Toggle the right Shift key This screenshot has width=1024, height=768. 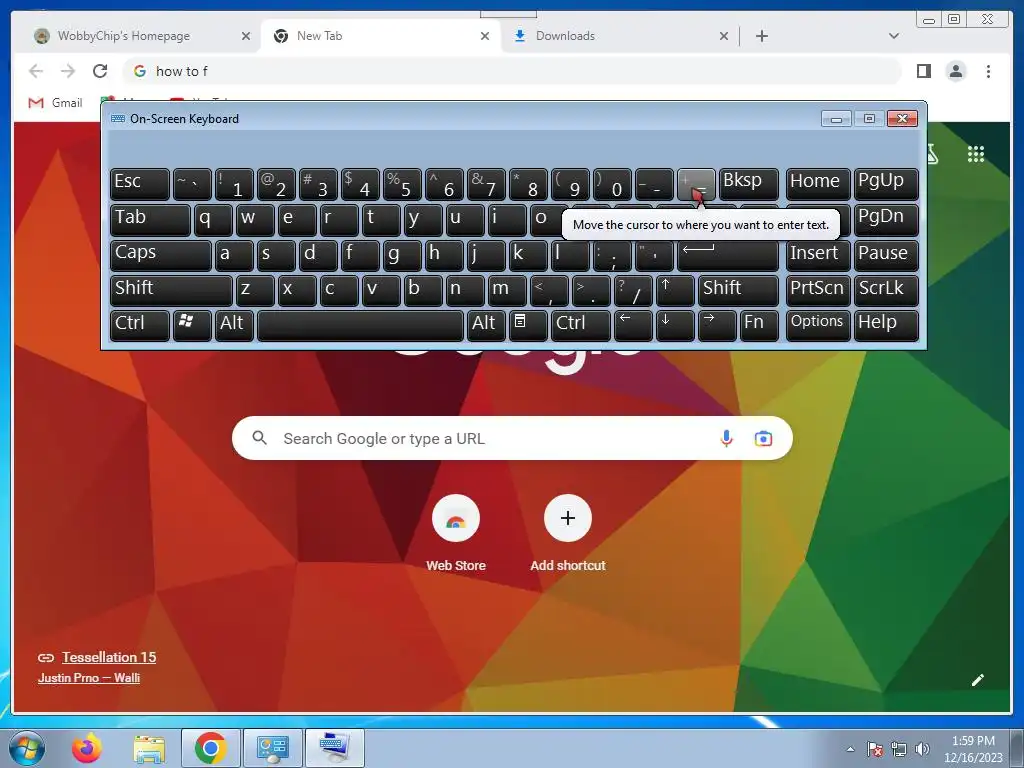[x=739, y=290]
